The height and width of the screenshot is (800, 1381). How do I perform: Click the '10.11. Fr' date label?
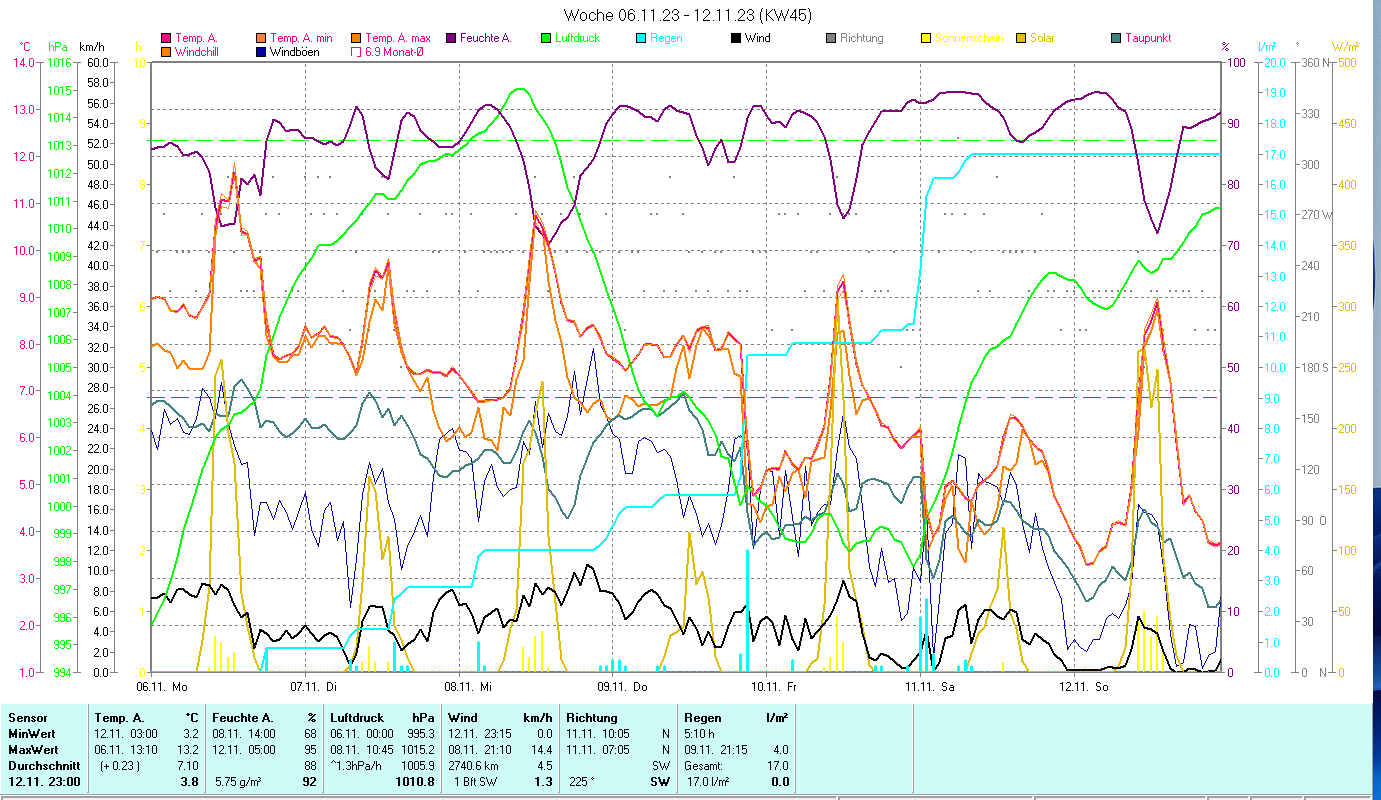[x=776, y=687]
